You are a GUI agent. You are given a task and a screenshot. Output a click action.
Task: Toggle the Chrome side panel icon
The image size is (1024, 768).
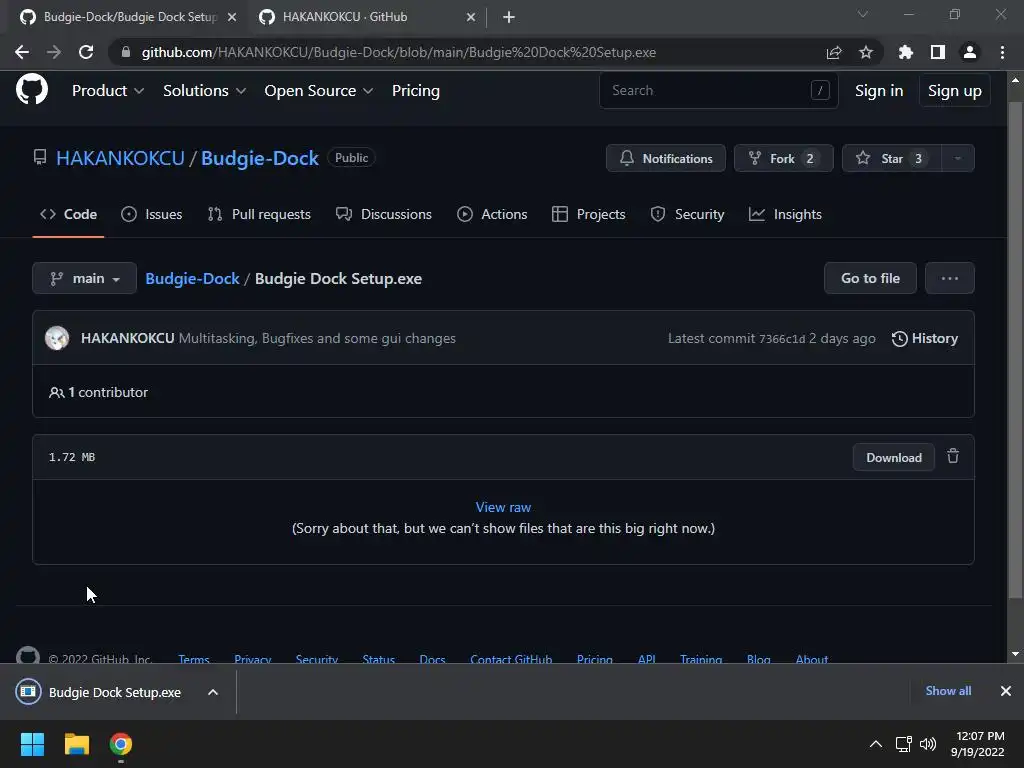tap(938, 52)
